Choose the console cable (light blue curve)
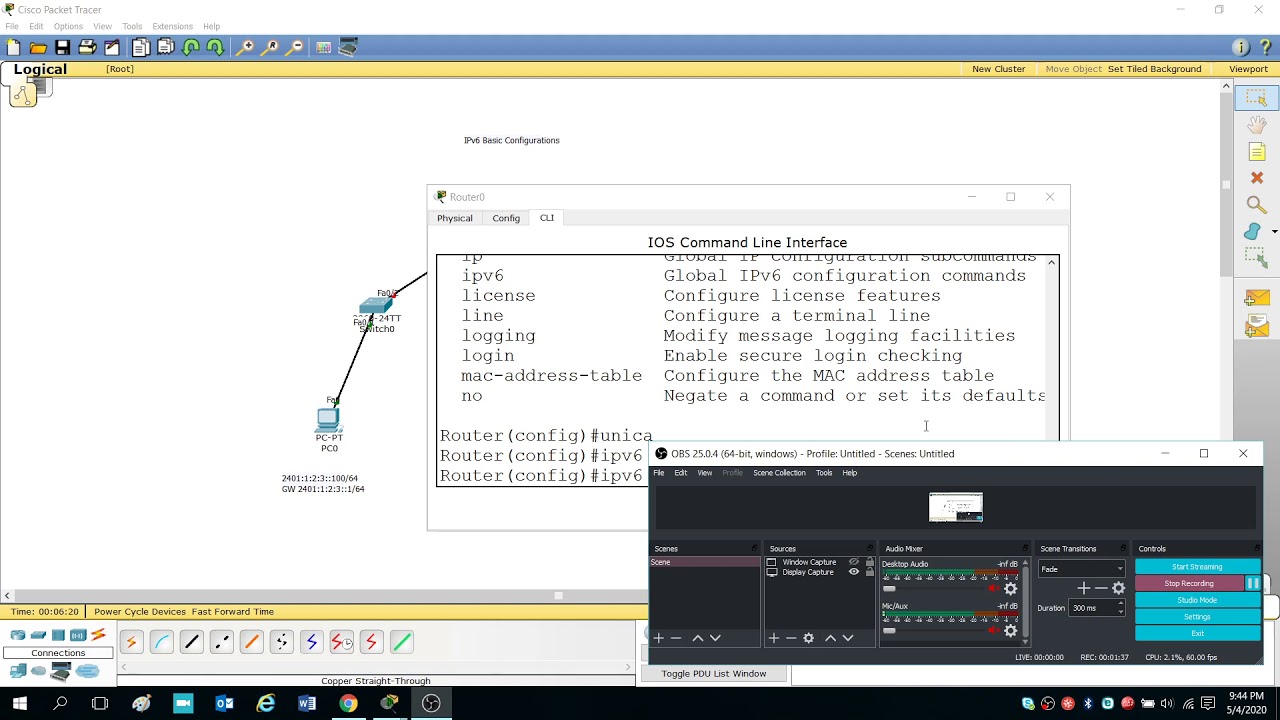 tap(161, 642)
